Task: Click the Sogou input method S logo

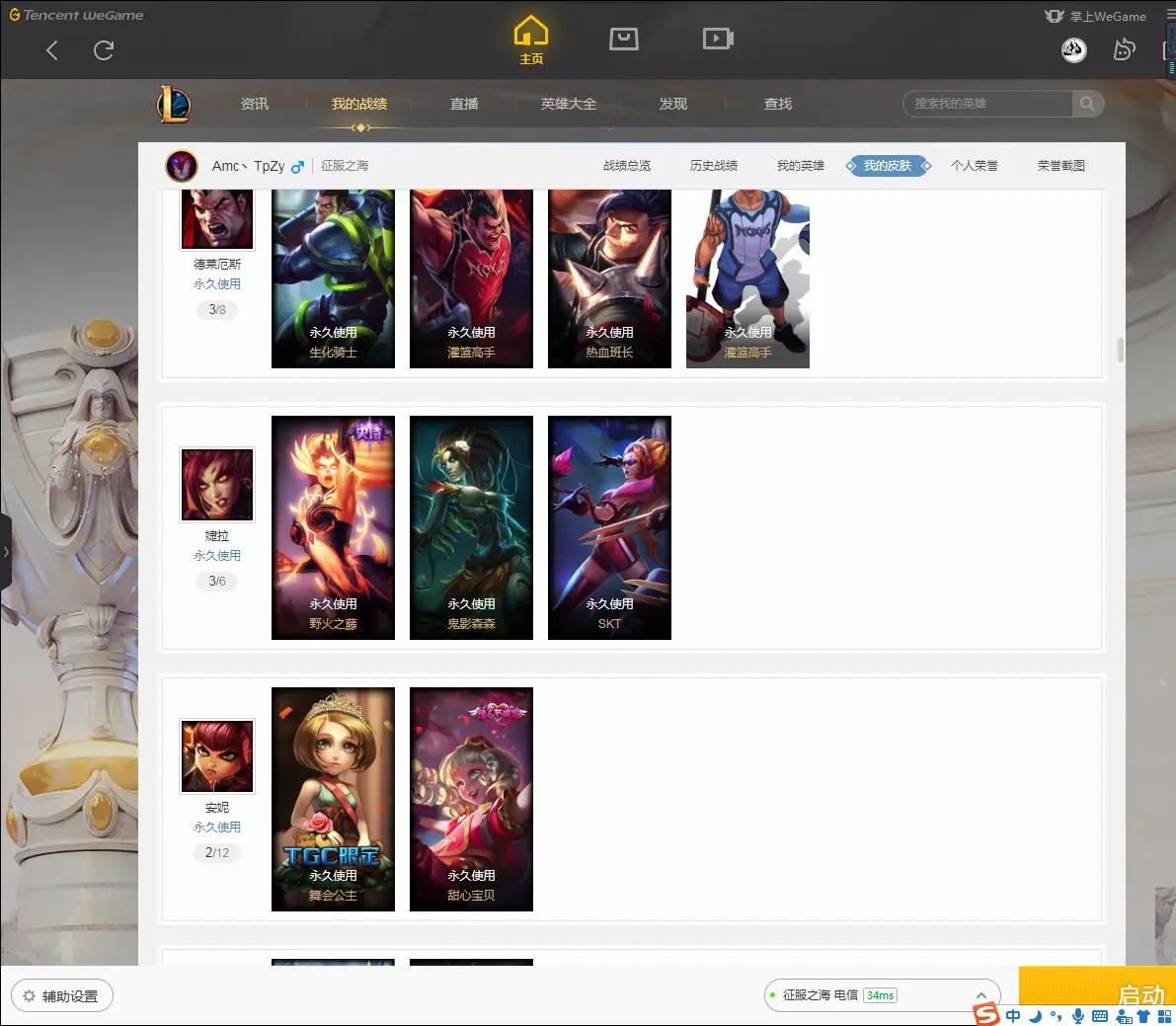Action: [x=986, y=1015]
